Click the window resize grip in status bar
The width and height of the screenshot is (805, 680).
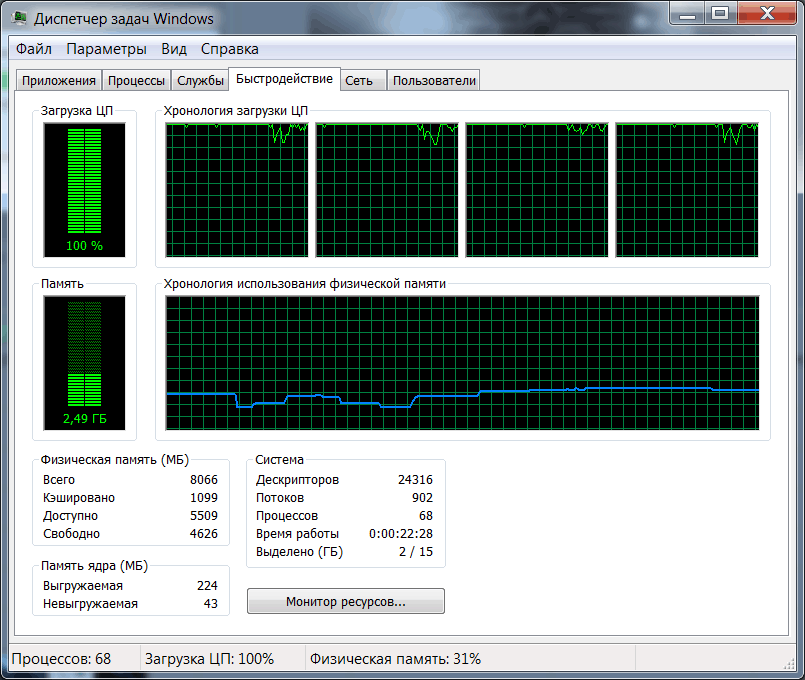click(789, 664)
